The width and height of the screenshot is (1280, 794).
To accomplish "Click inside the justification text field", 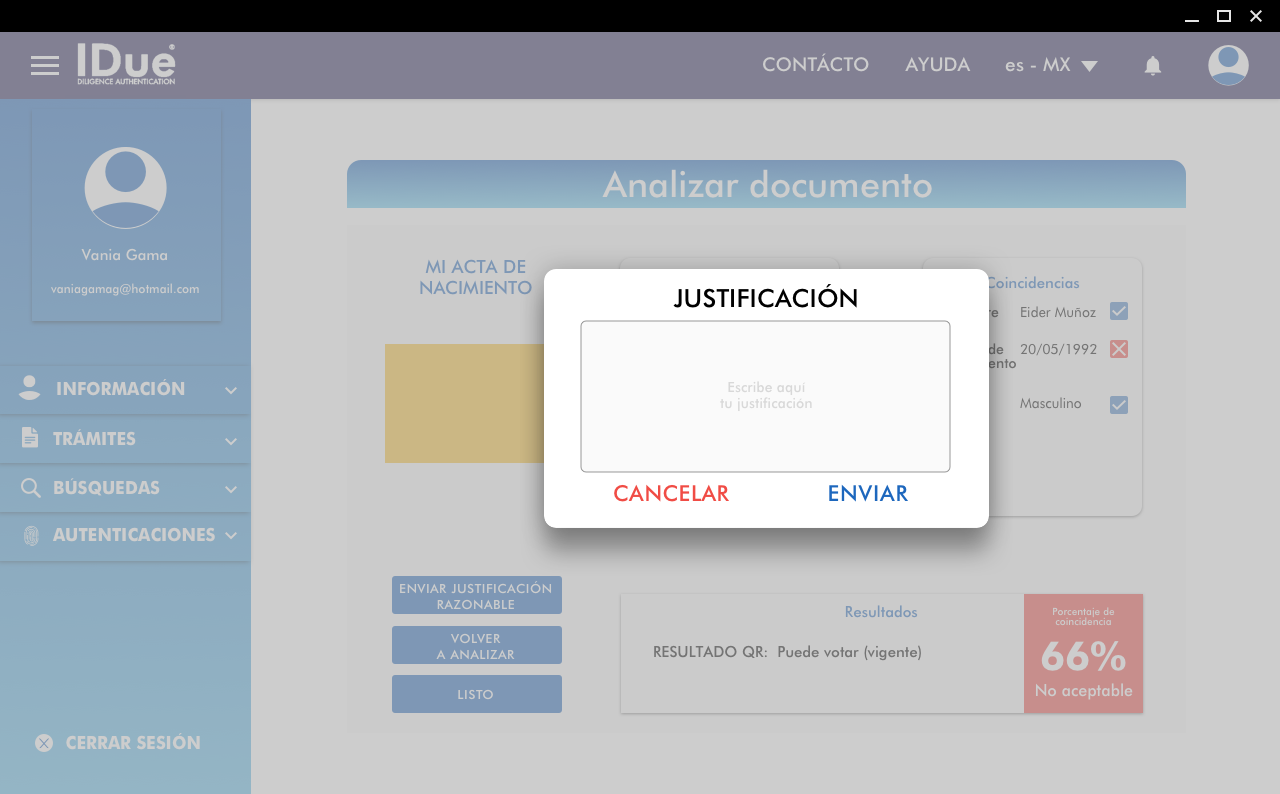I will [x=765, y=396].
